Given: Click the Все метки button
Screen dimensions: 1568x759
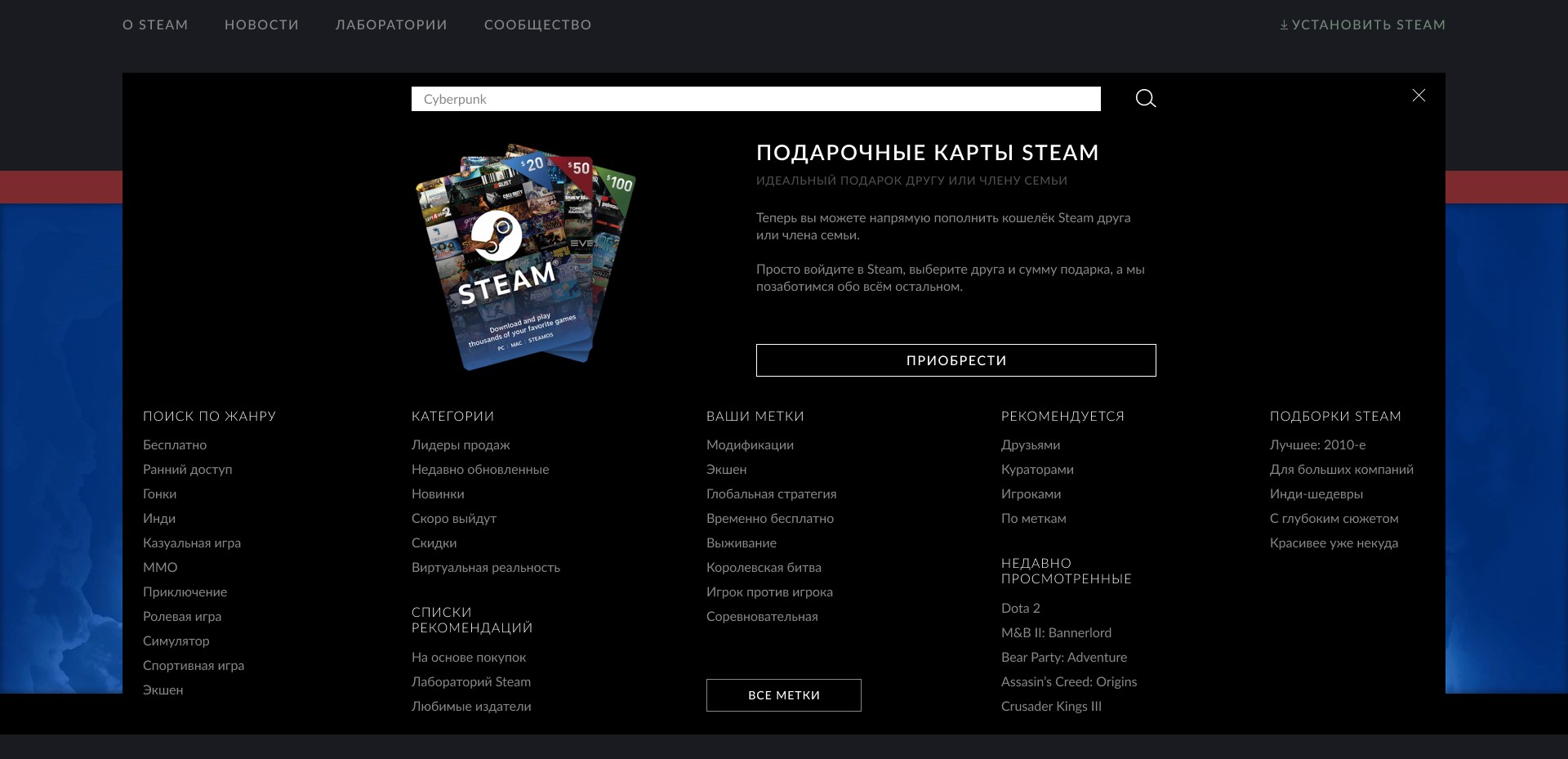Looking at the screenshot, I should (784, 695).
